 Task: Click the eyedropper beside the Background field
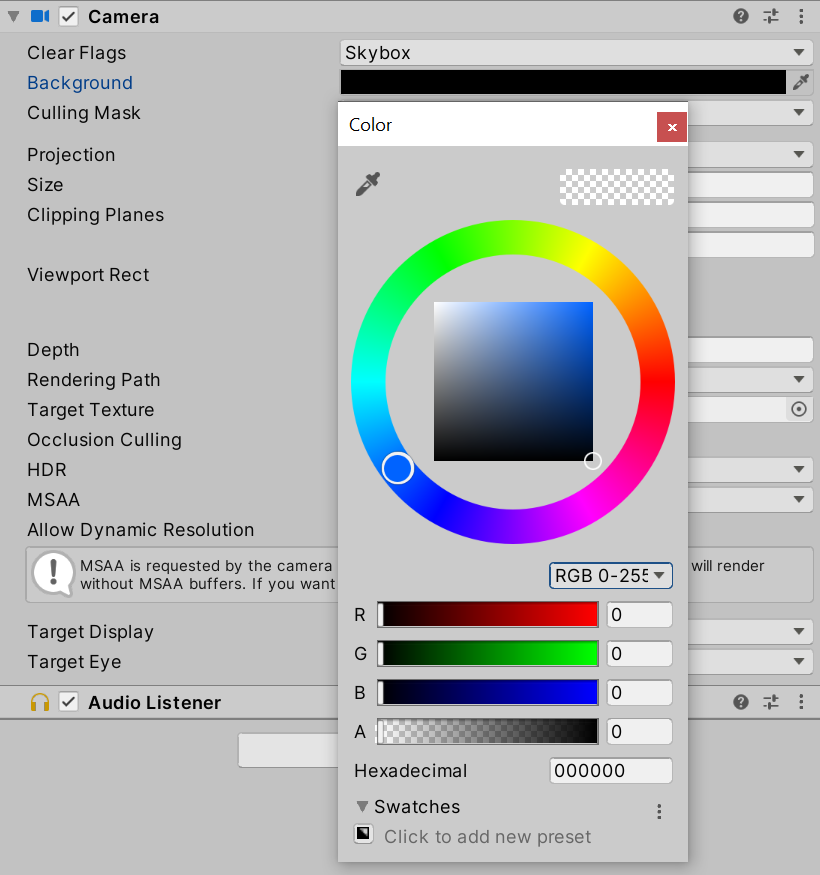[800, 83]
